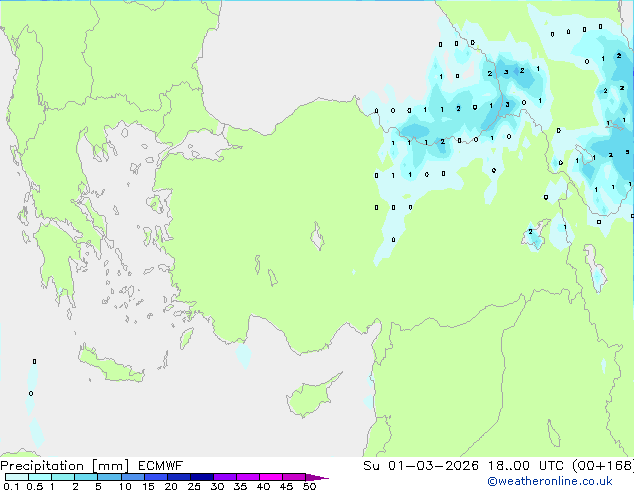Click the 'Precipitation [mm]' title text
Image resolution: width=634 pixels, height=490 pixels.
pos(65,466)
